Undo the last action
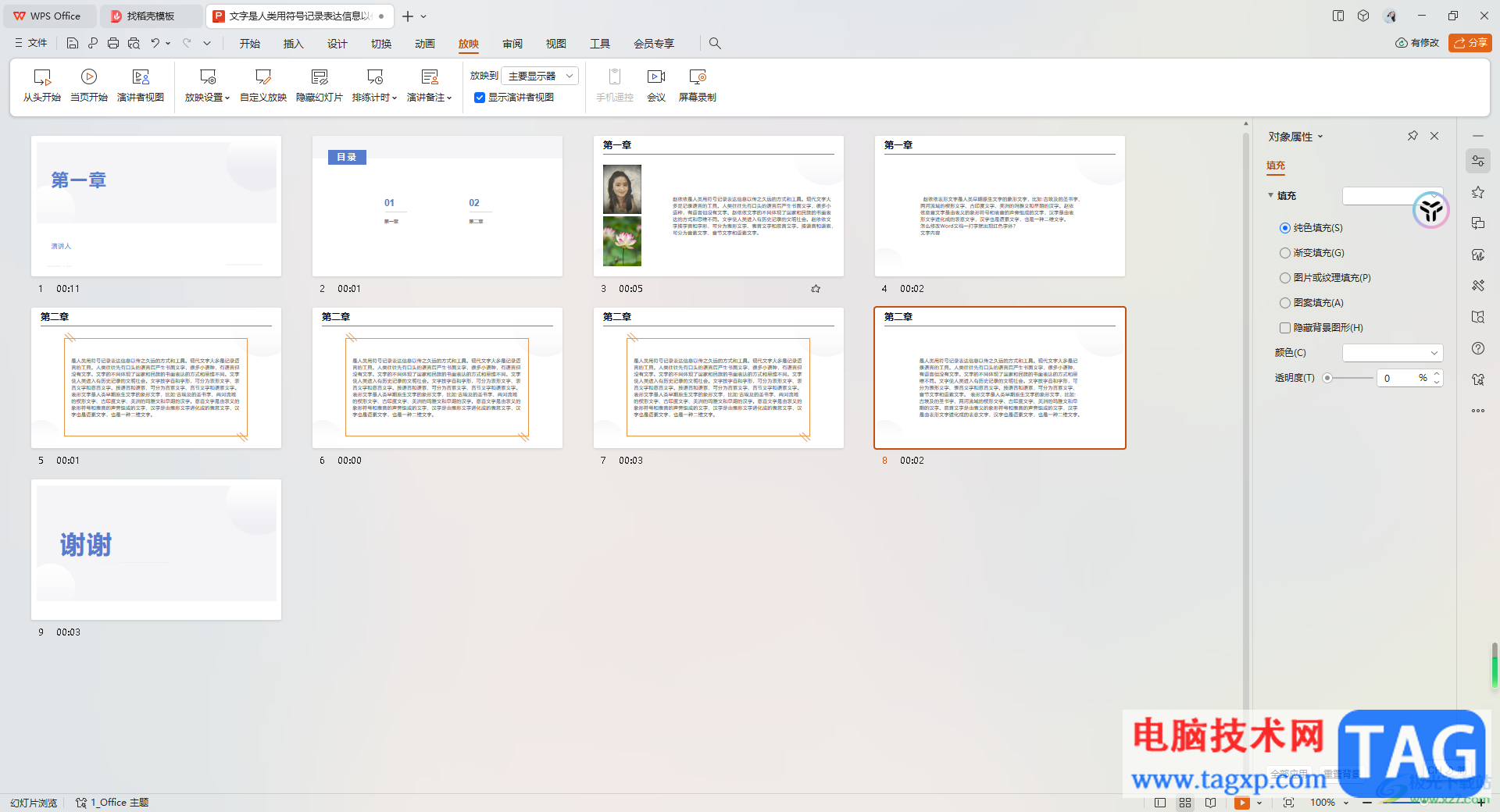1500x812 pixels. (x=155, y=43)
